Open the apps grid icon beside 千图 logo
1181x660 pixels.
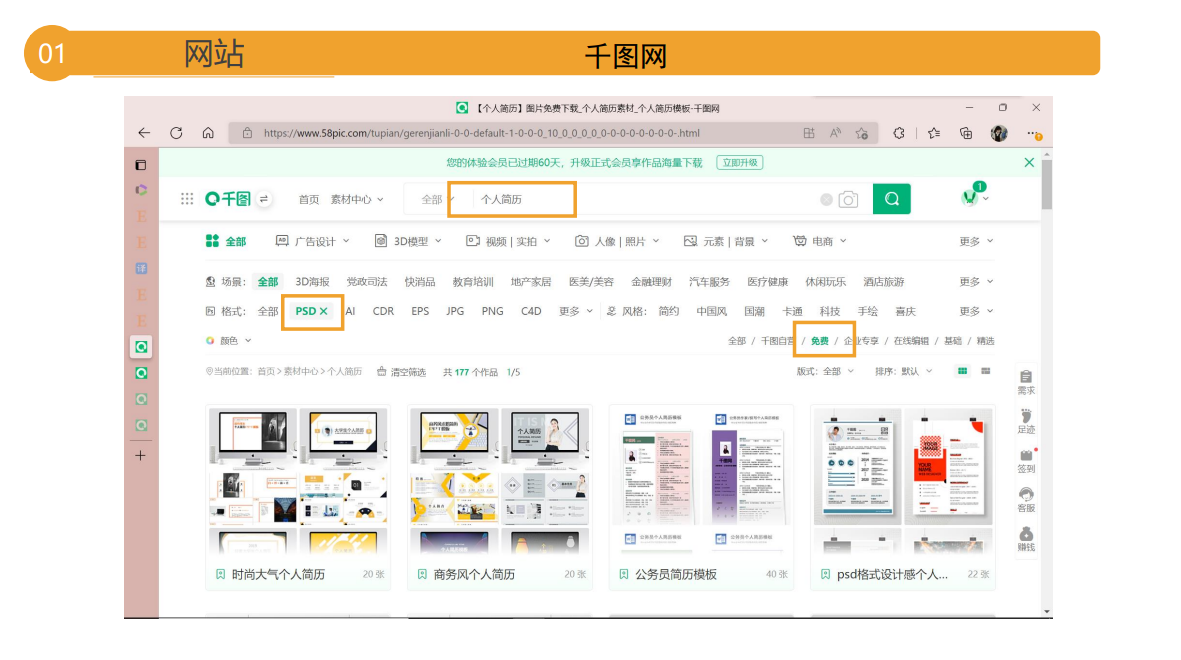187,199
